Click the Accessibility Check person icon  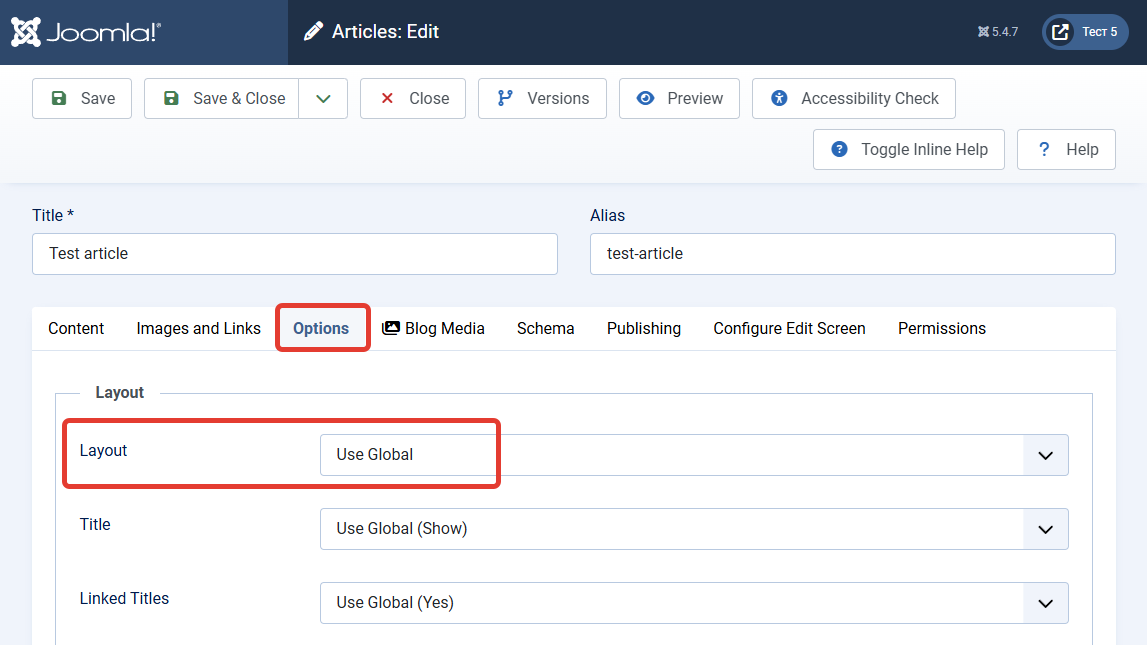click(x=780, y=98)
